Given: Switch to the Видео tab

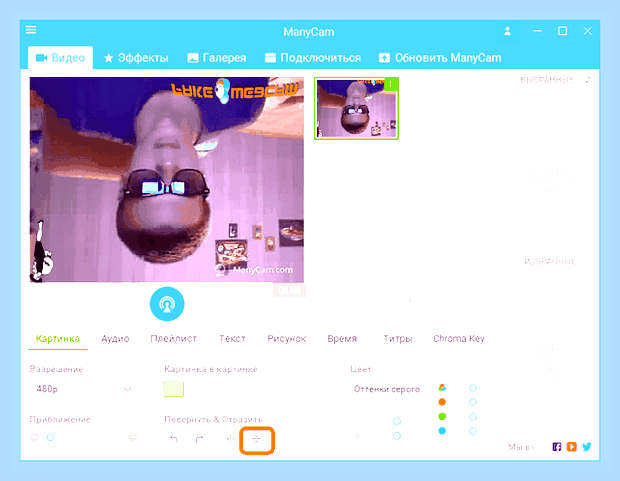Looking at the screenshot, I should pyautogui.click(x=60, y=58).
